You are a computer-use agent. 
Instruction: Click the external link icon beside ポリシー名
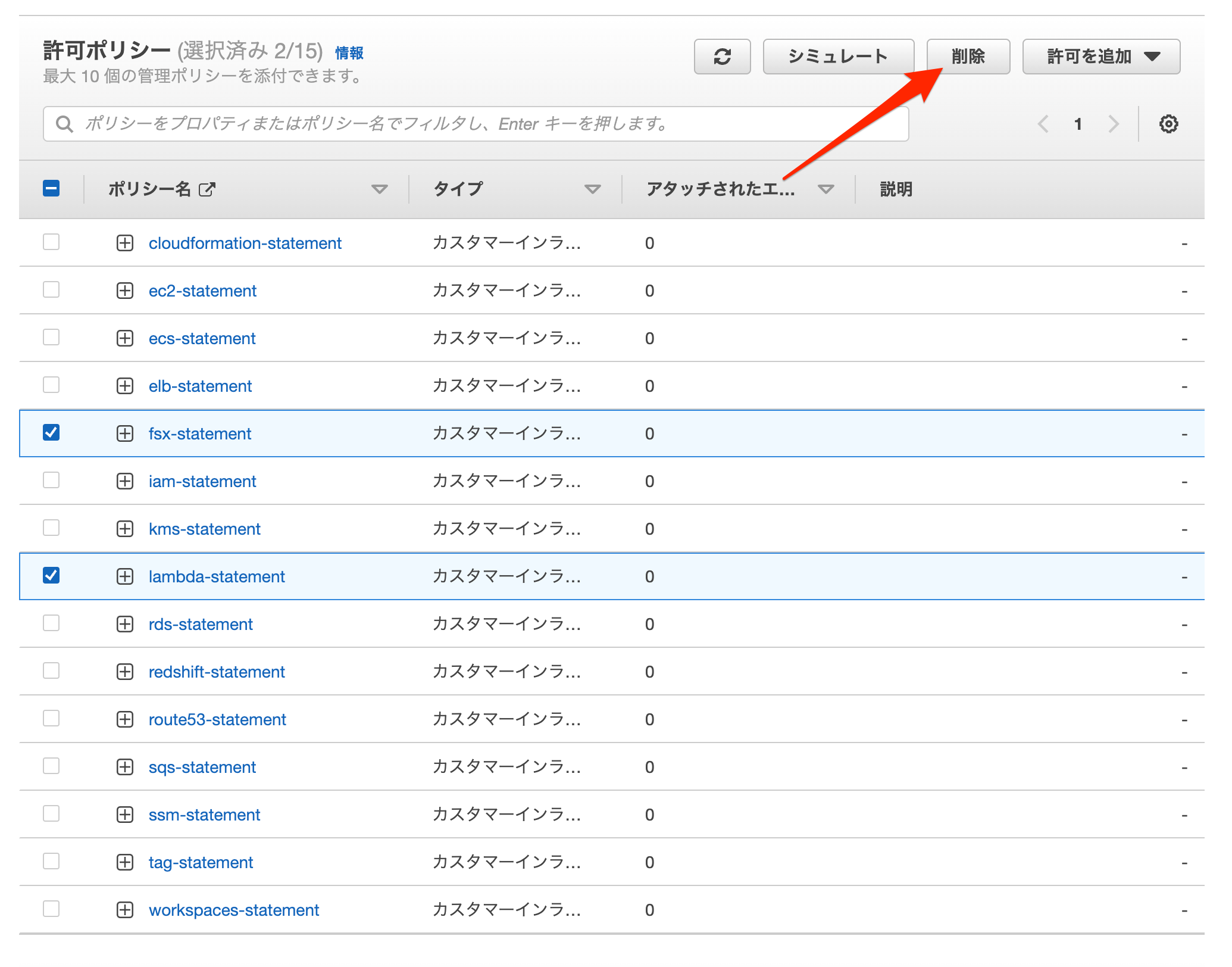tap(207, 189)
